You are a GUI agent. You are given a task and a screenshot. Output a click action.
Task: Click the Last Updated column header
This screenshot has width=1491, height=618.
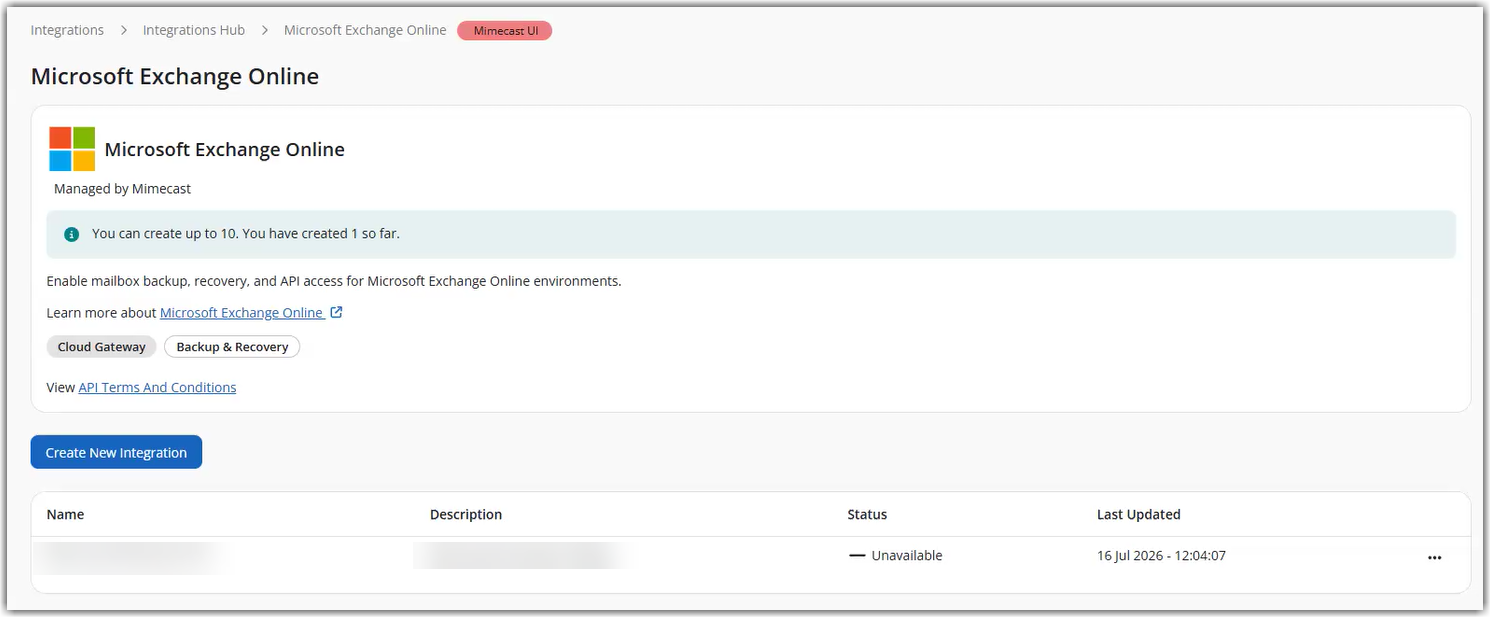coord(1138,514)
